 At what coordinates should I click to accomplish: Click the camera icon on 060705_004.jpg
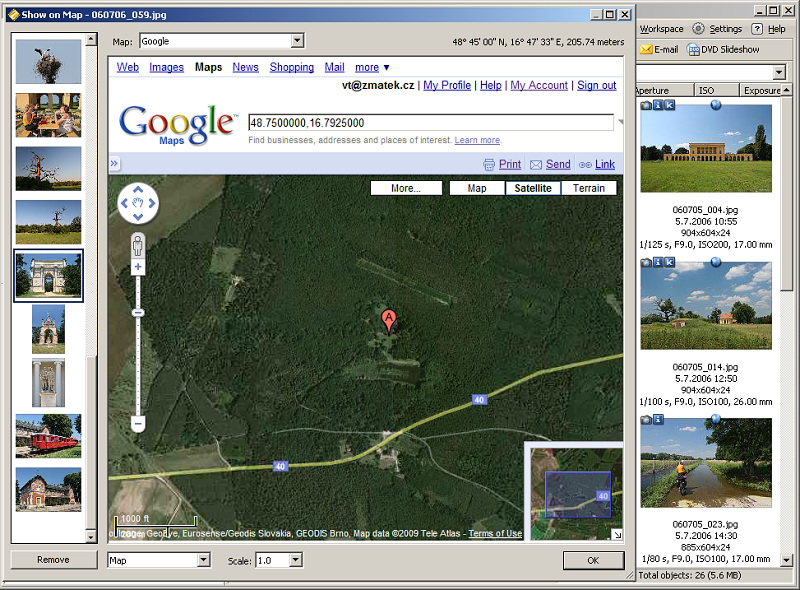coord(646,105)
